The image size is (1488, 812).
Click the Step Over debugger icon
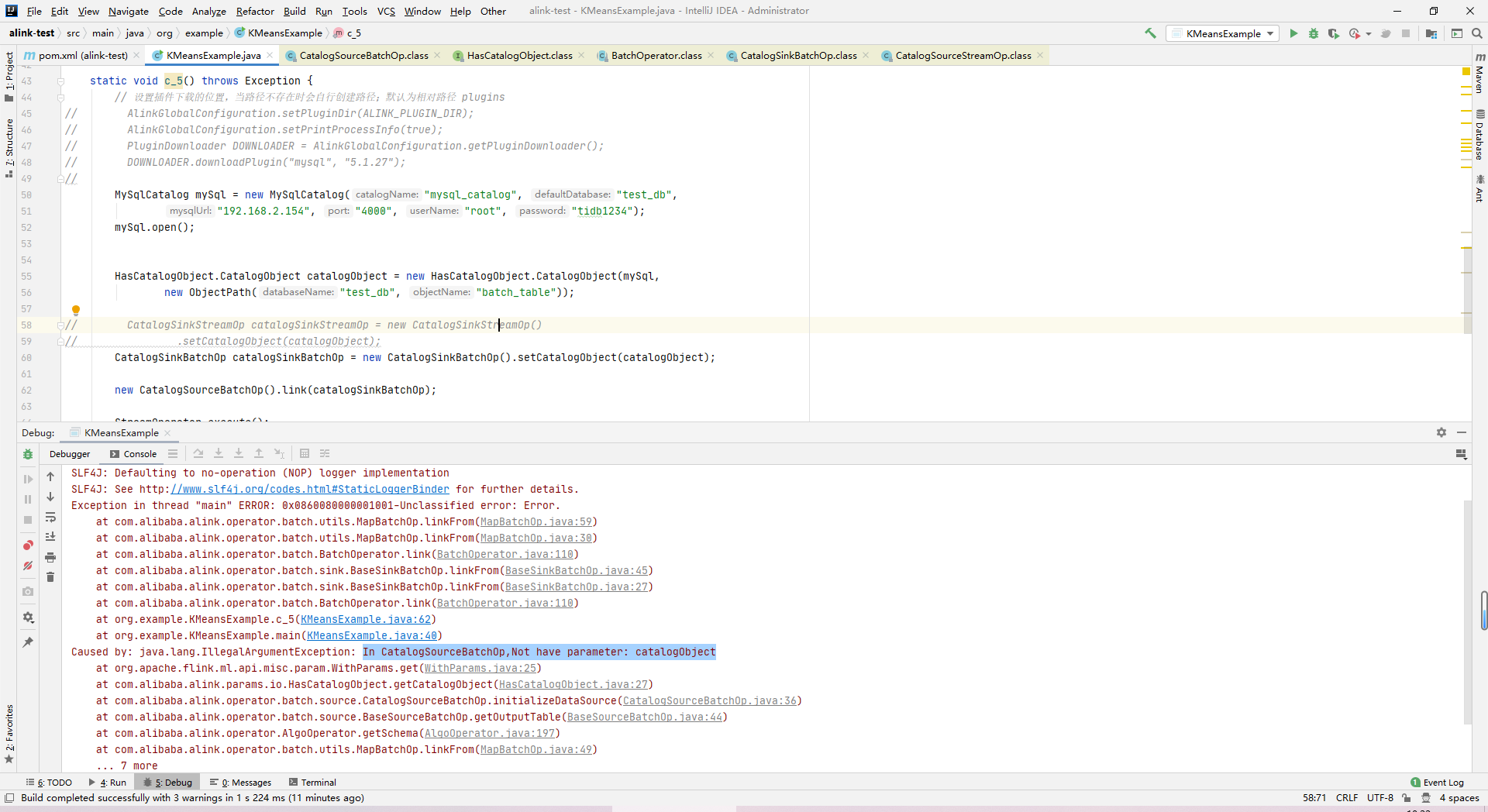click(198, 454)
